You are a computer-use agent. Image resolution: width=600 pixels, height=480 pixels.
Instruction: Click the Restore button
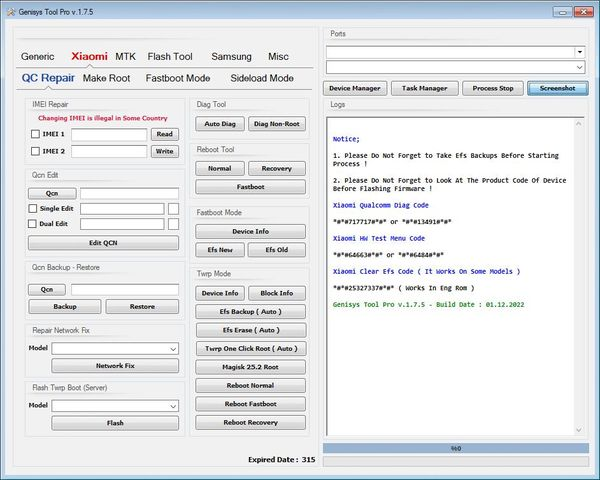tap(142, 307)
